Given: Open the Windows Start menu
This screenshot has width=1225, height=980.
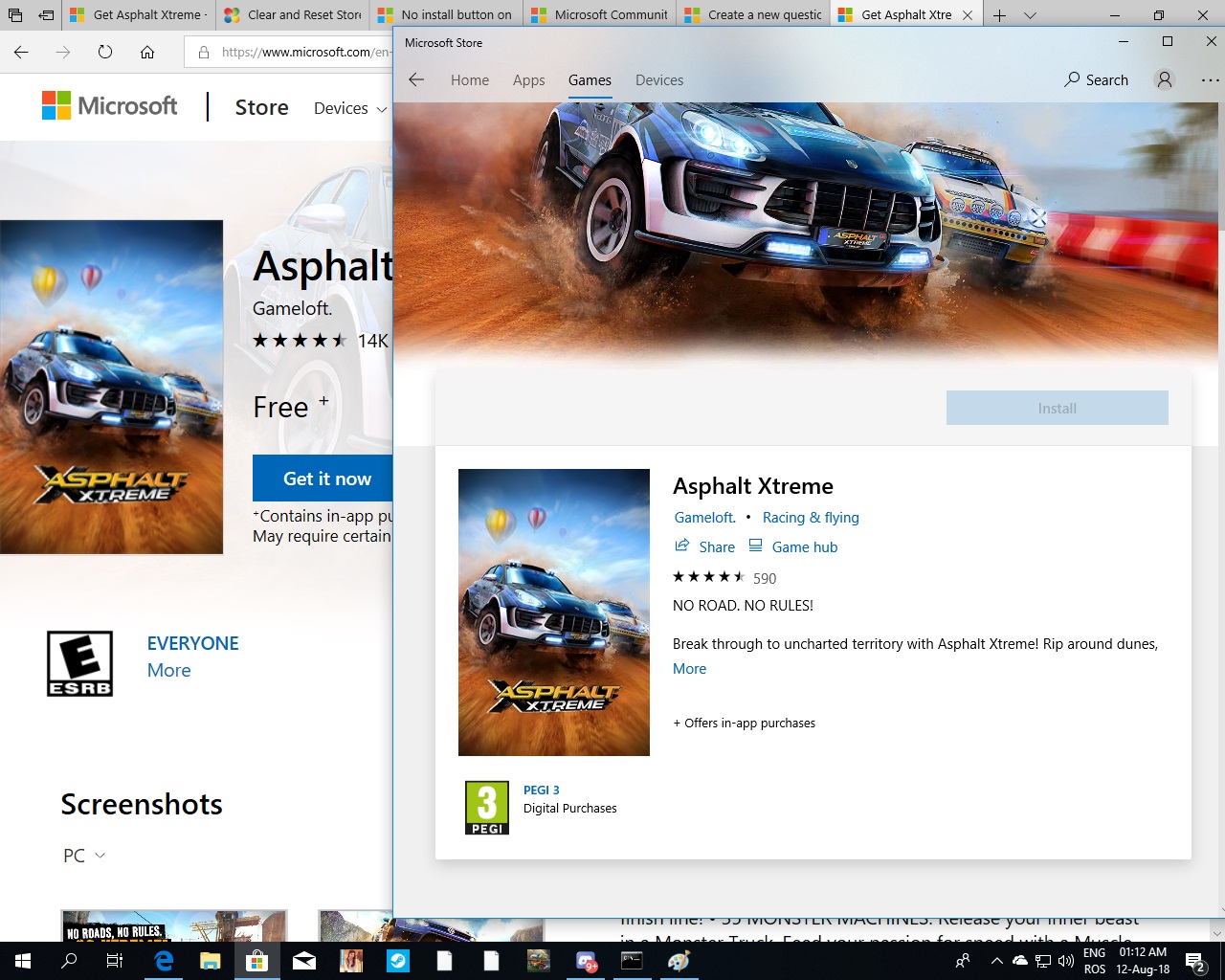Looking at the screenshot, I should coord(23,961).
